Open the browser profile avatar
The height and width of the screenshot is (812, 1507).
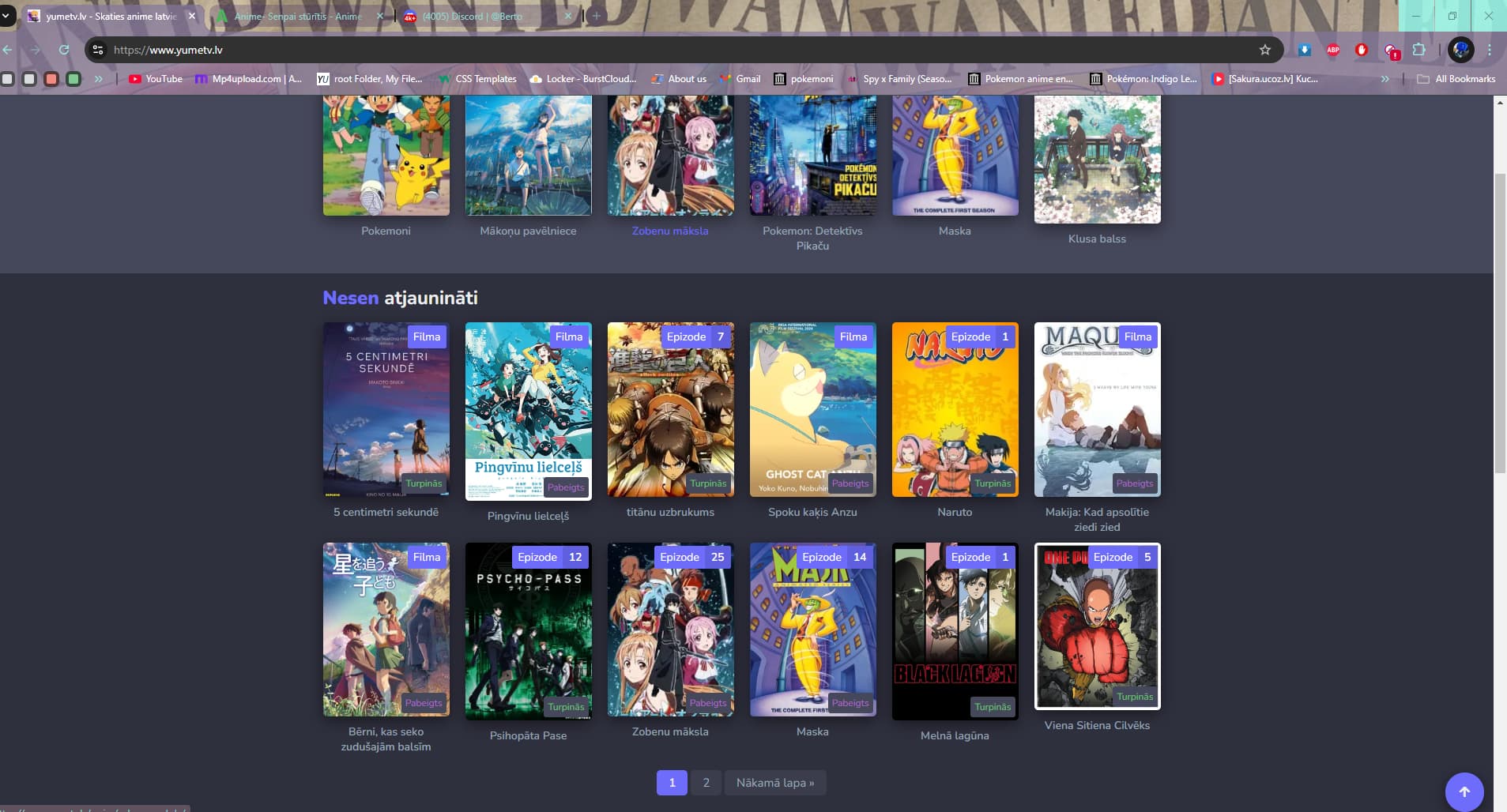1460,50
